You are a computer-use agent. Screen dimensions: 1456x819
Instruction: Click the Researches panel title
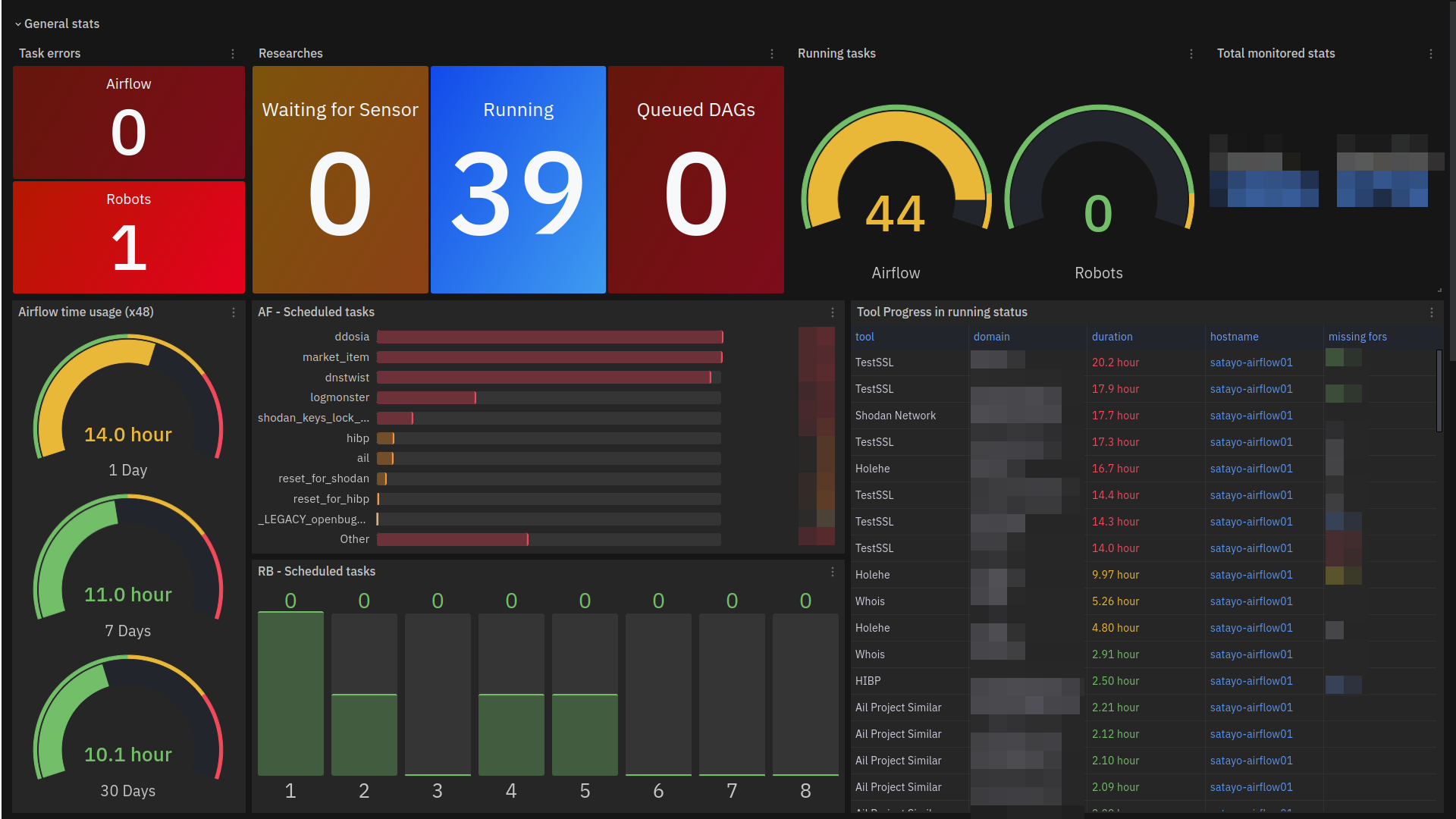[x=290, y=54]
